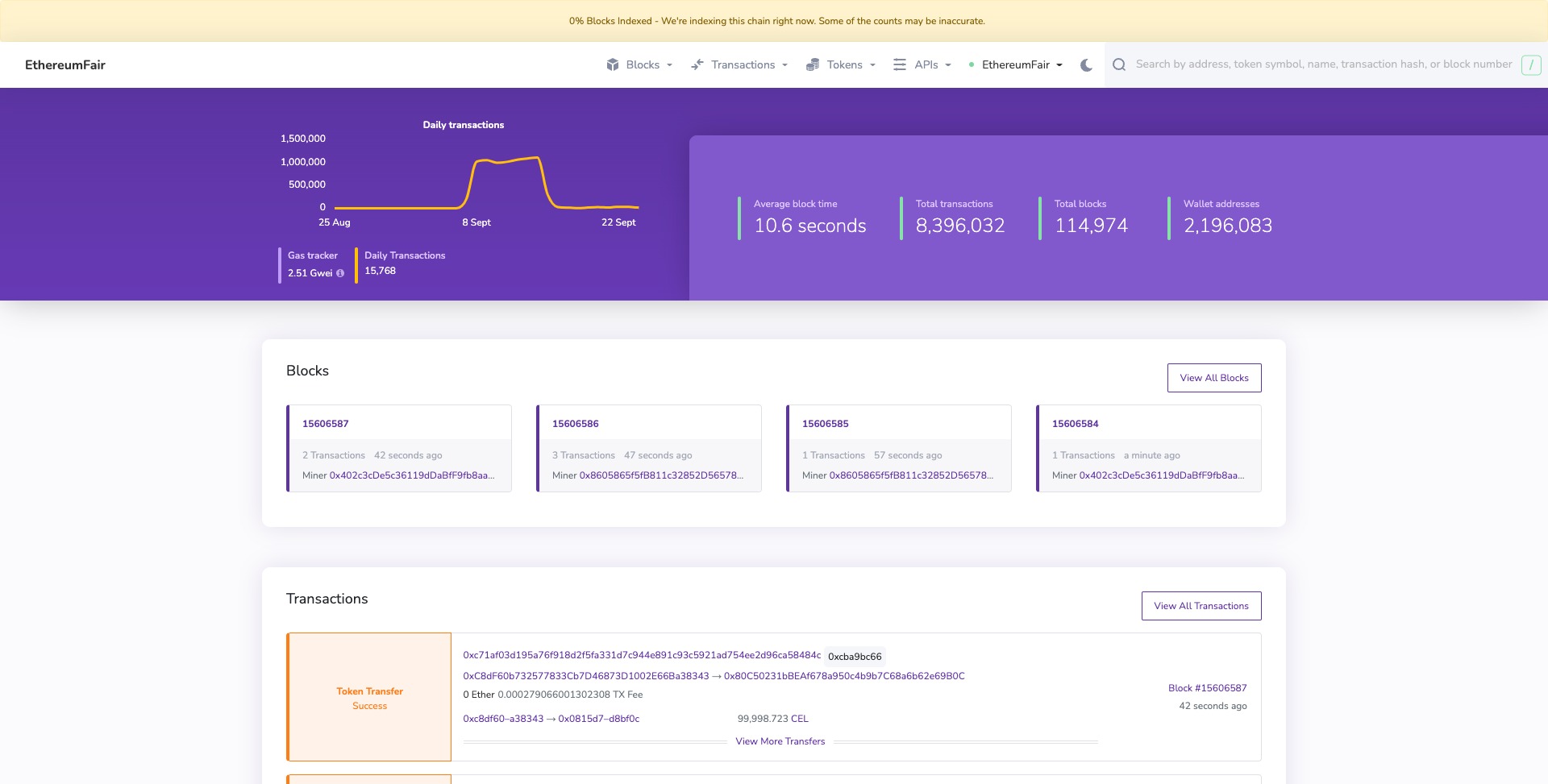Open the Transactions menu item
This screenshot has height=784, width=1548.
click(743, 64)
